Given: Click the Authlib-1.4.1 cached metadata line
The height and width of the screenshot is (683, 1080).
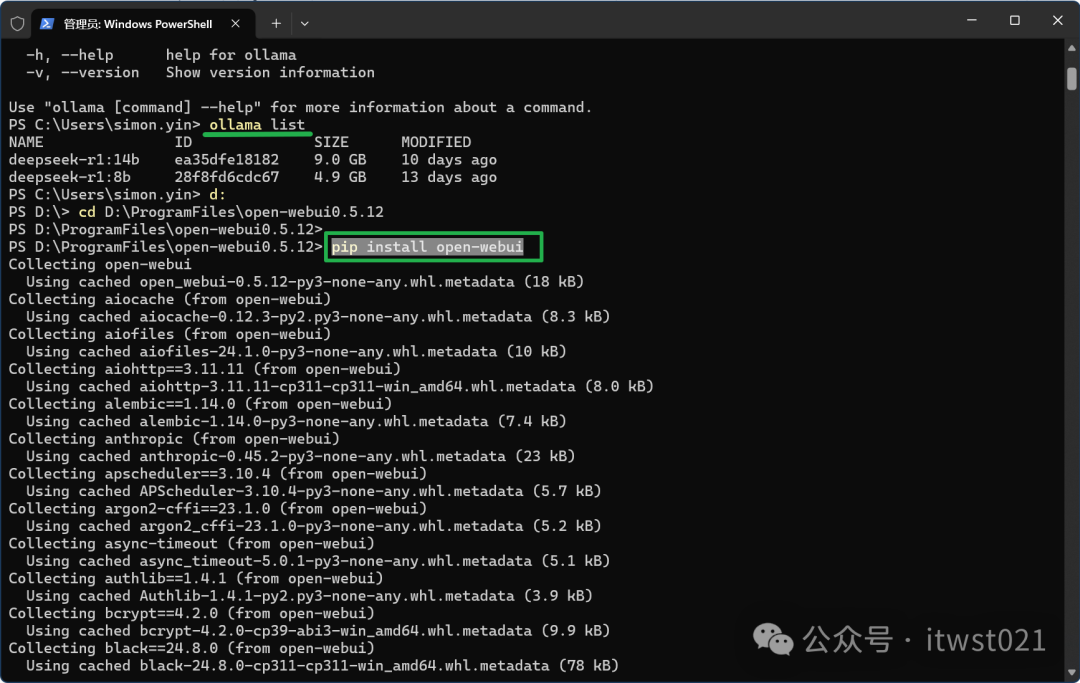Looking at the screenshot, I should (309, 596).
